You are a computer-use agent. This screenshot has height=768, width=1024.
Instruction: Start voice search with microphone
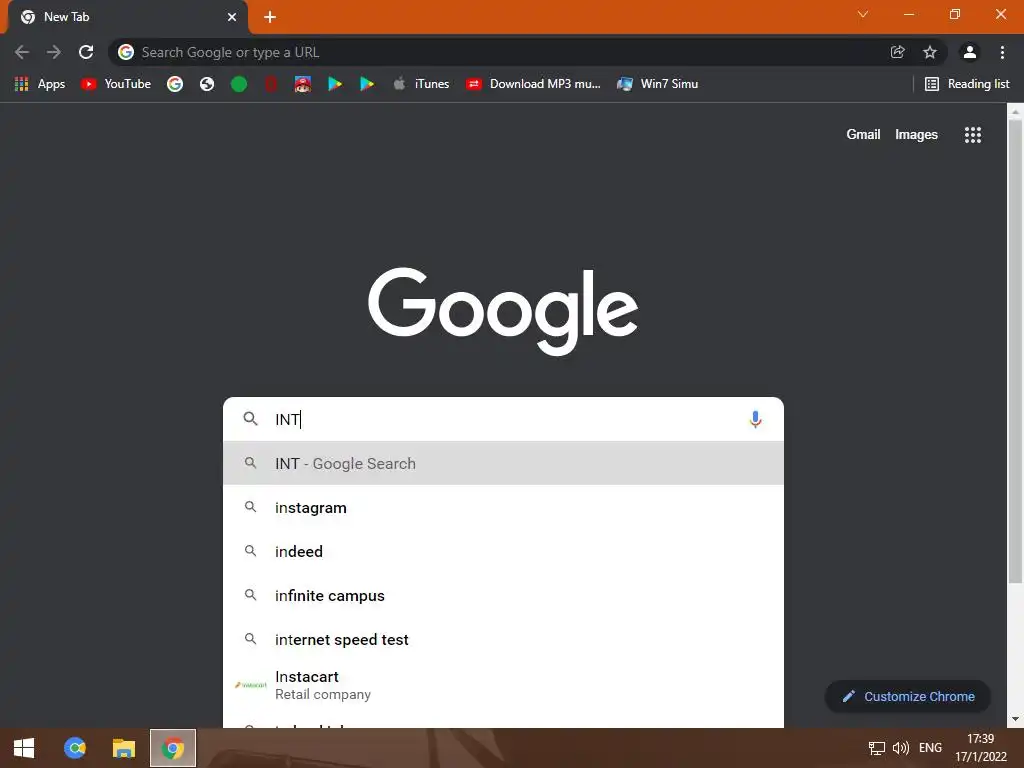756,419
